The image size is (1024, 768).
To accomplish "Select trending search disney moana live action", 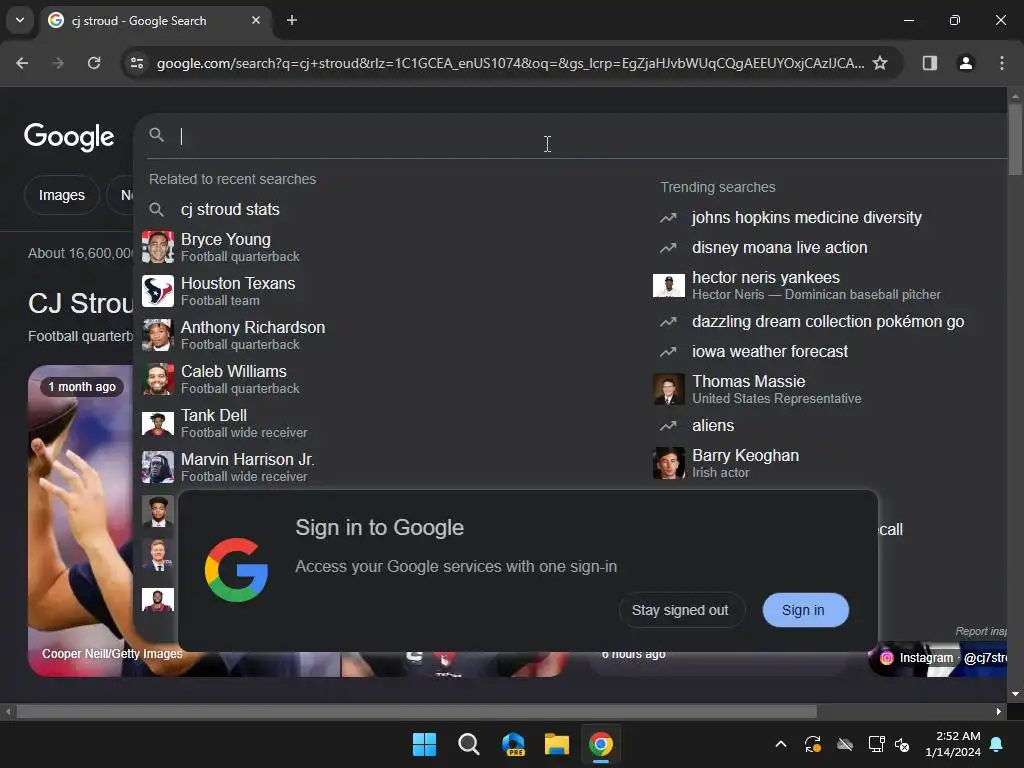I will [780, 248].
